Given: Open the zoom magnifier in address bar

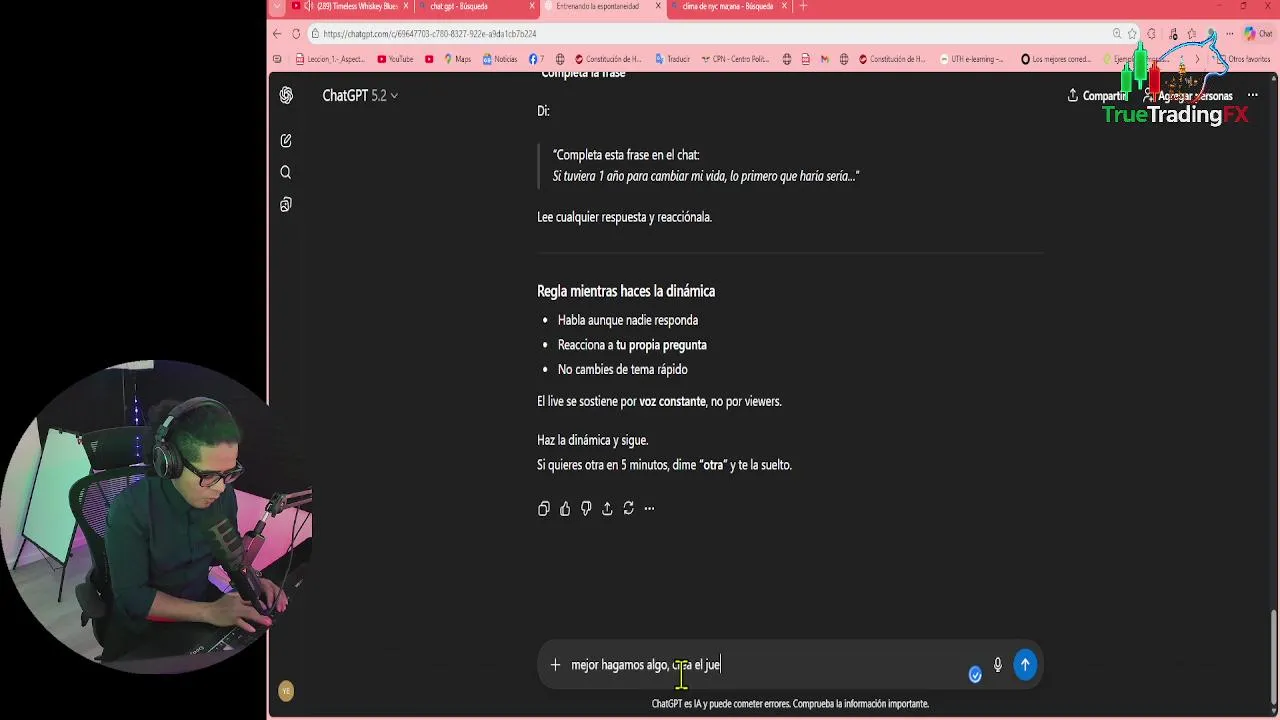Looking at the screenshot, I should [1117, 34].
